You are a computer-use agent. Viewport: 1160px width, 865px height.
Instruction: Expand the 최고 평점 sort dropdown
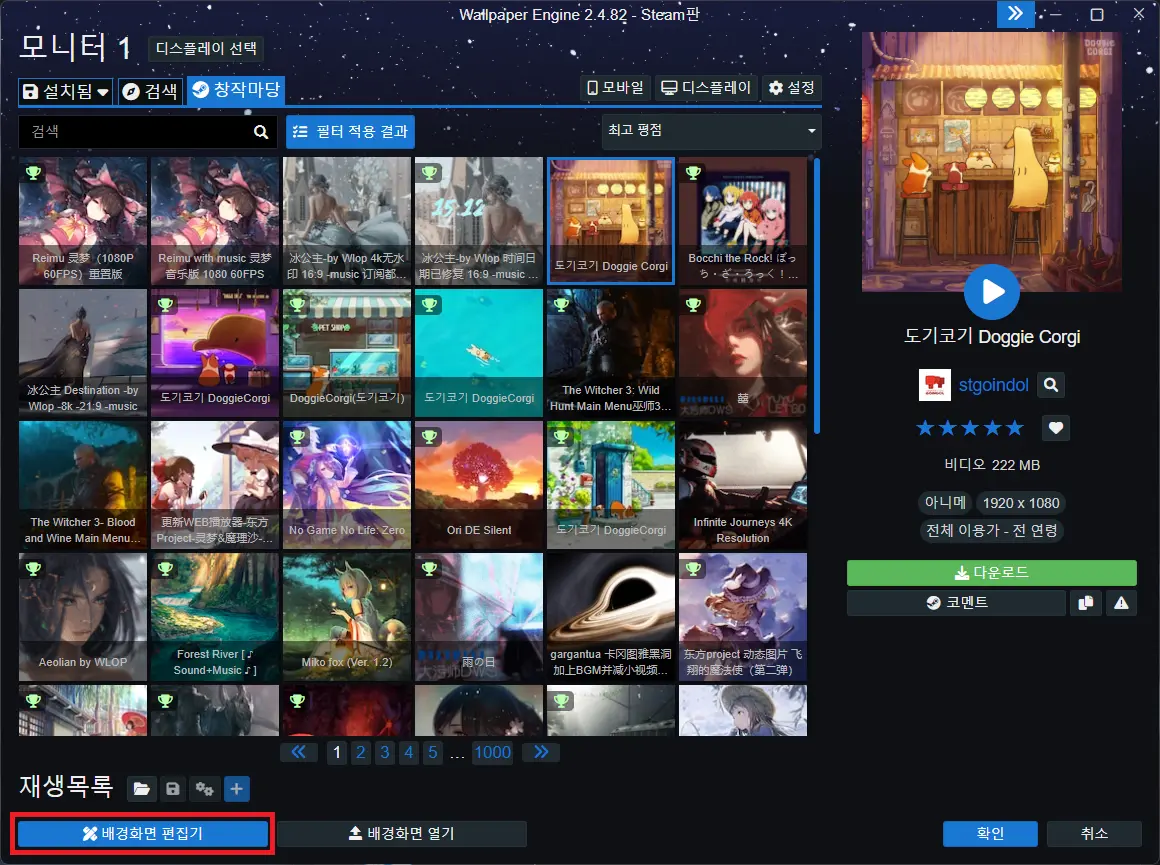click(712, 131)
